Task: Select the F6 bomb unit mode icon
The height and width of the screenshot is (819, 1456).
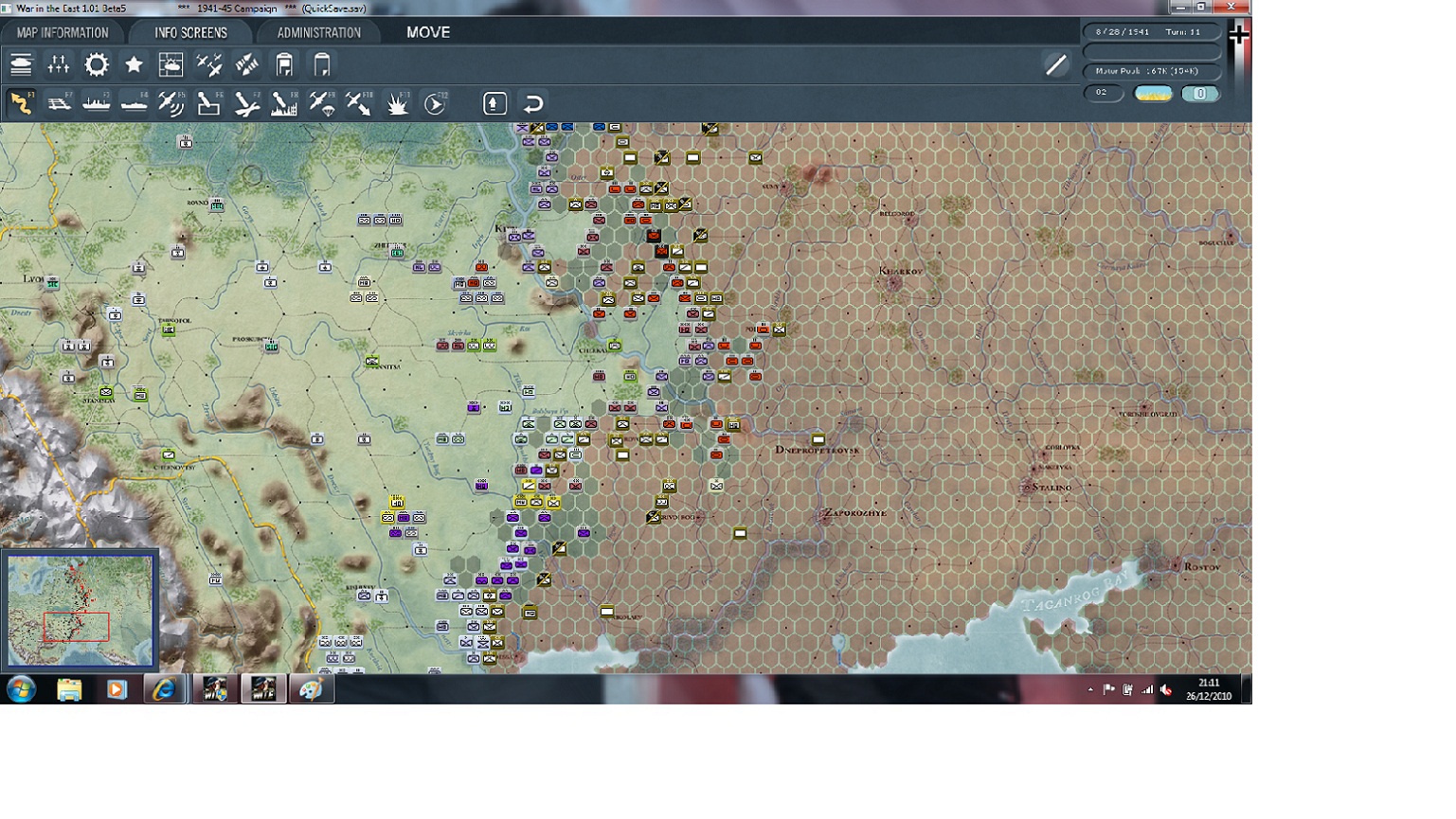Action: pos(208,103)
